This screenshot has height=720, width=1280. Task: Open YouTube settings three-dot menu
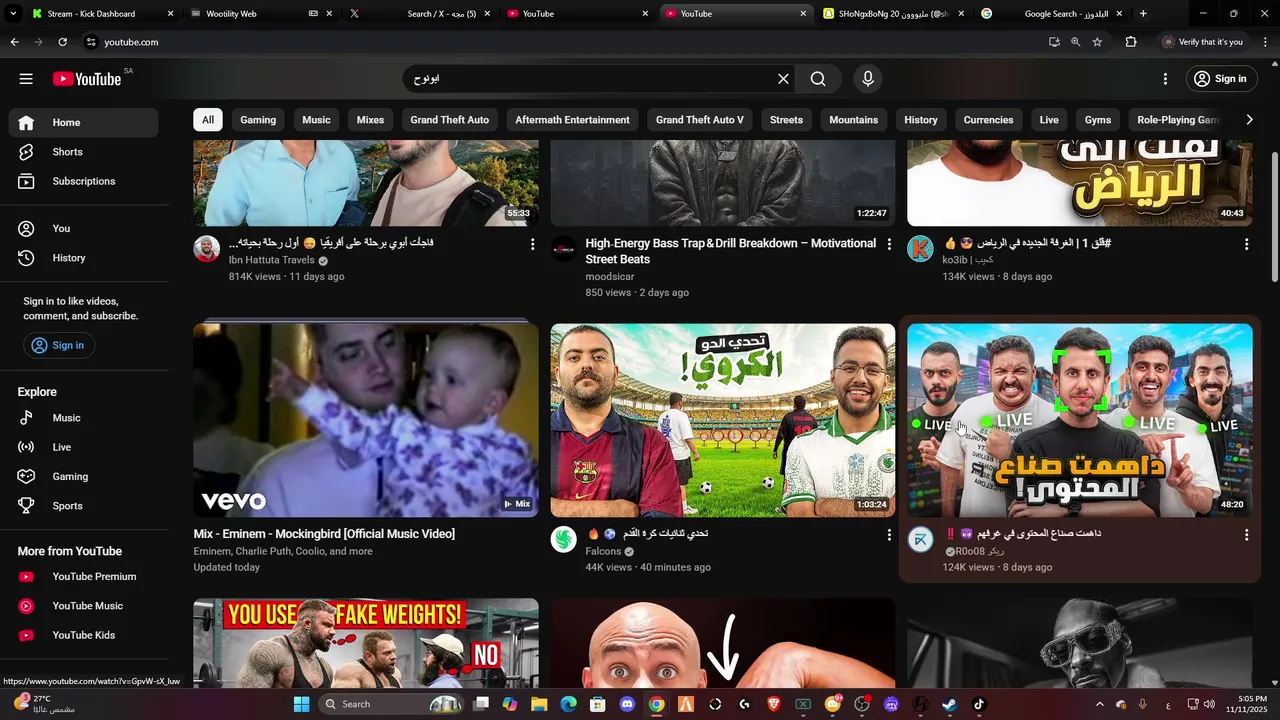1165,79
